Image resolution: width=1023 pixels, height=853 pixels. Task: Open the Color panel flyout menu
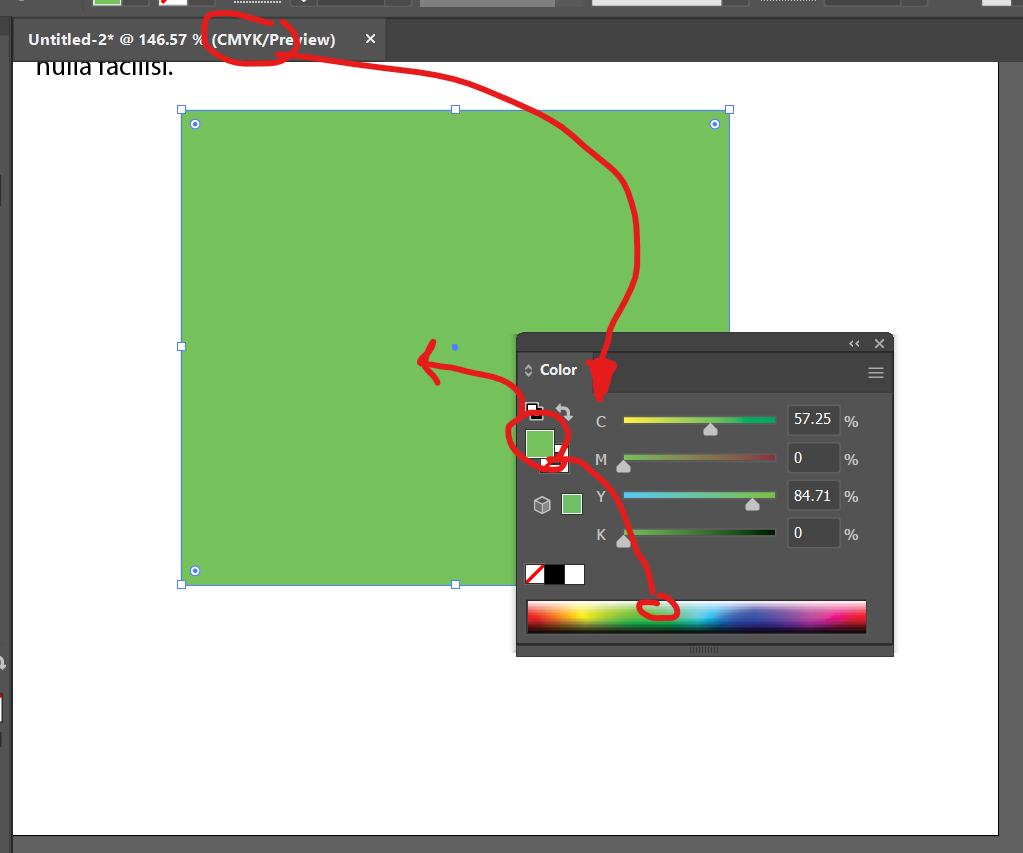click(875, 371)
